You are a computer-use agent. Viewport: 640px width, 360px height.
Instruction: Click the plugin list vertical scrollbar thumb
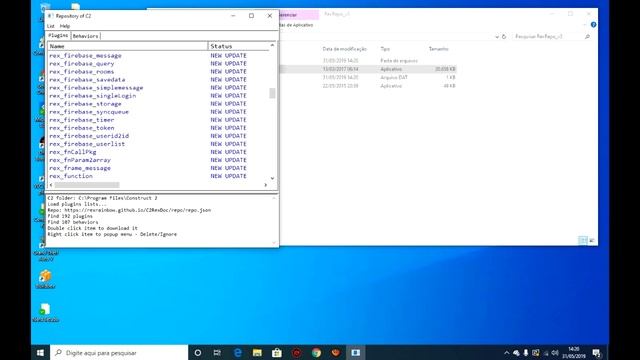point(272,93)
